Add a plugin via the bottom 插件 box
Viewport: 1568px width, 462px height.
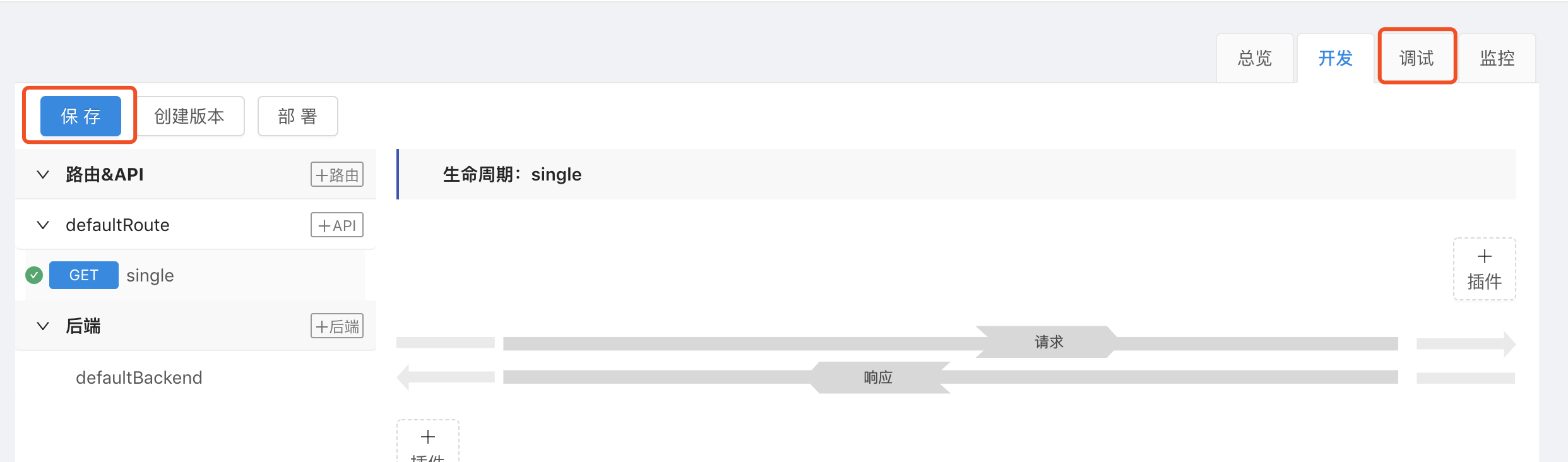coord(428,443)
